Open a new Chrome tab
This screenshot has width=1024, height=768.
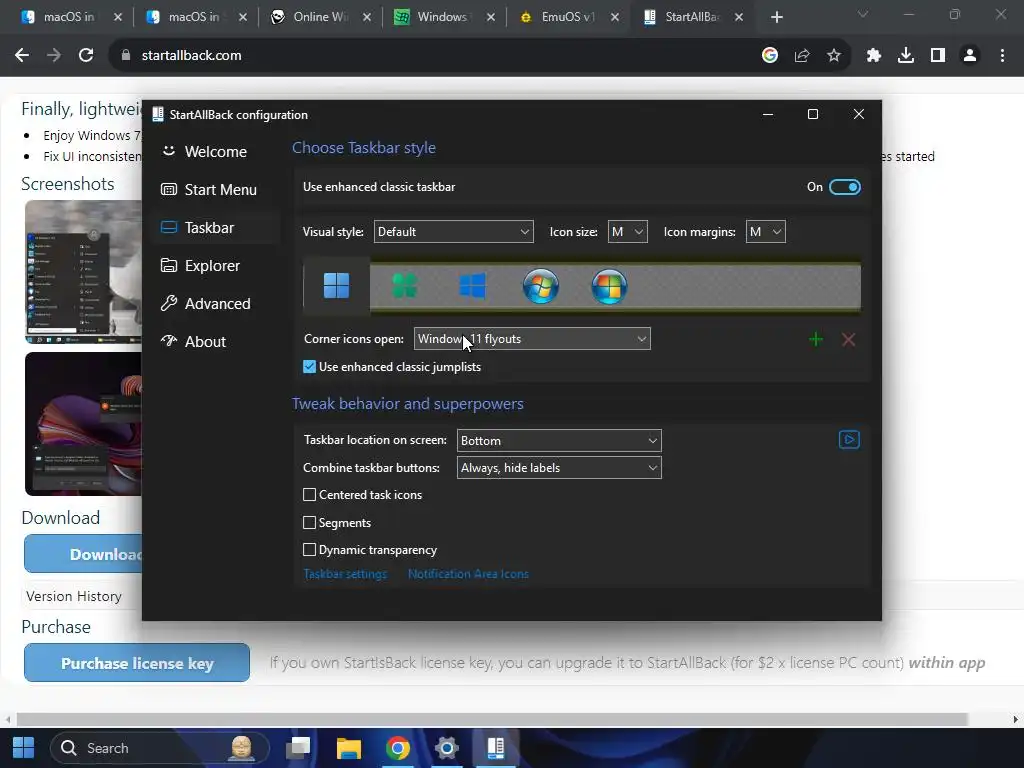pyautogui.click(x=776, y=17)
